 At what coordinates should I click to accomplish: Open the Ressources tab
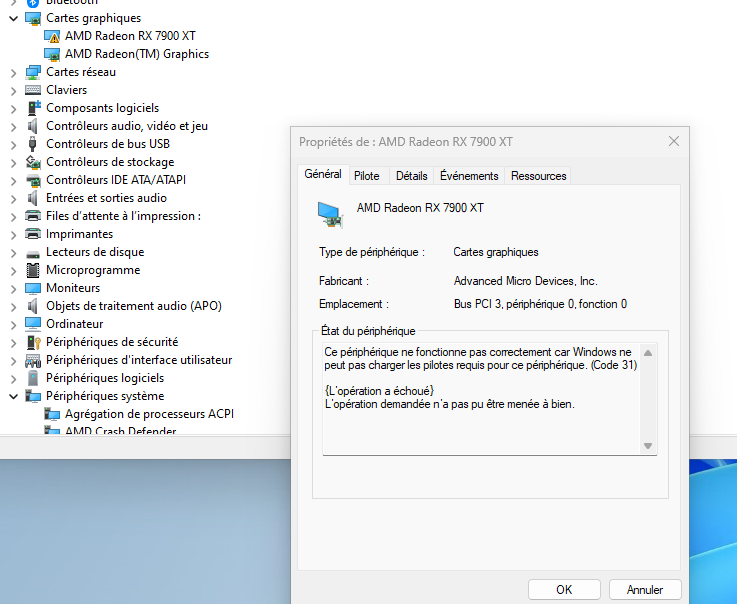538,176
